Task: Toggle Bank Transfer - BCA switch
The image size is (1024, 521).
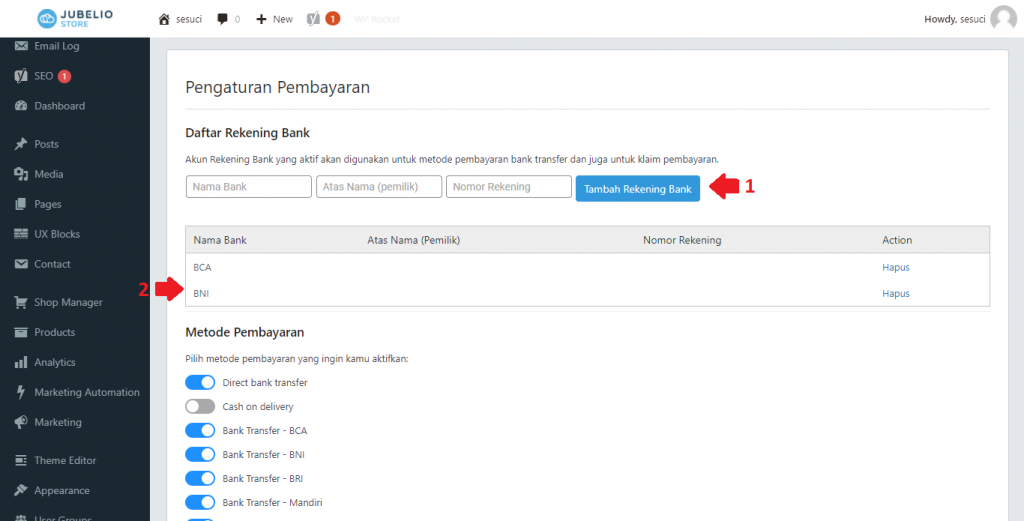Action: [x=200, y=430]
